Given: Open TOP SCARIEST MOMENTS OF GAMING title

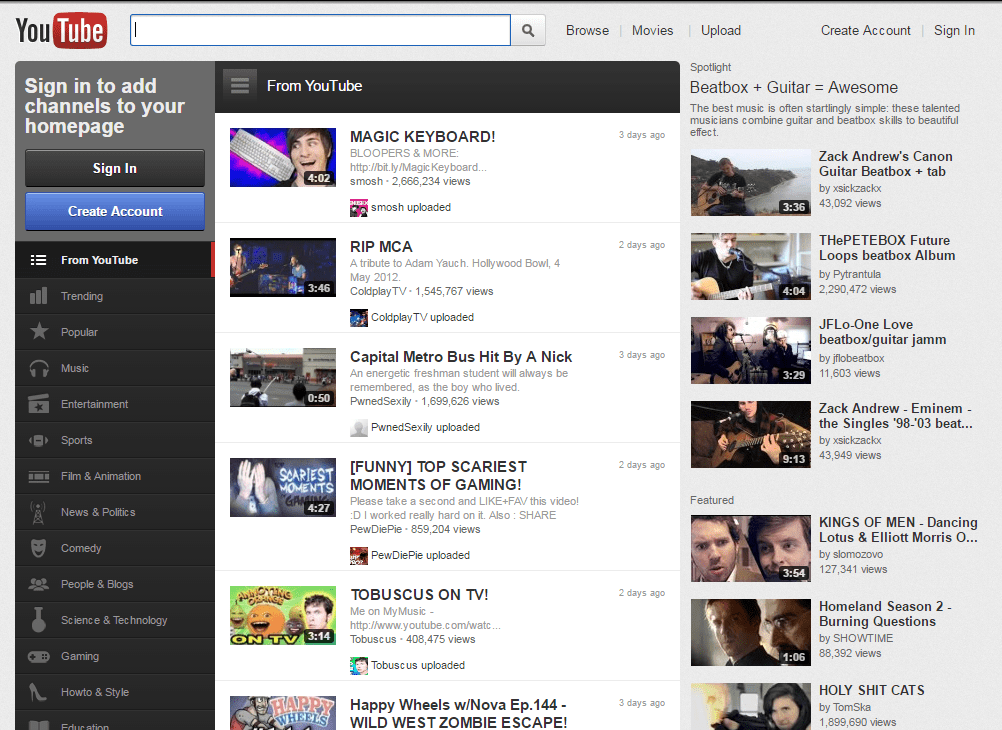Looking at the screenshot, I should [438, 476].
